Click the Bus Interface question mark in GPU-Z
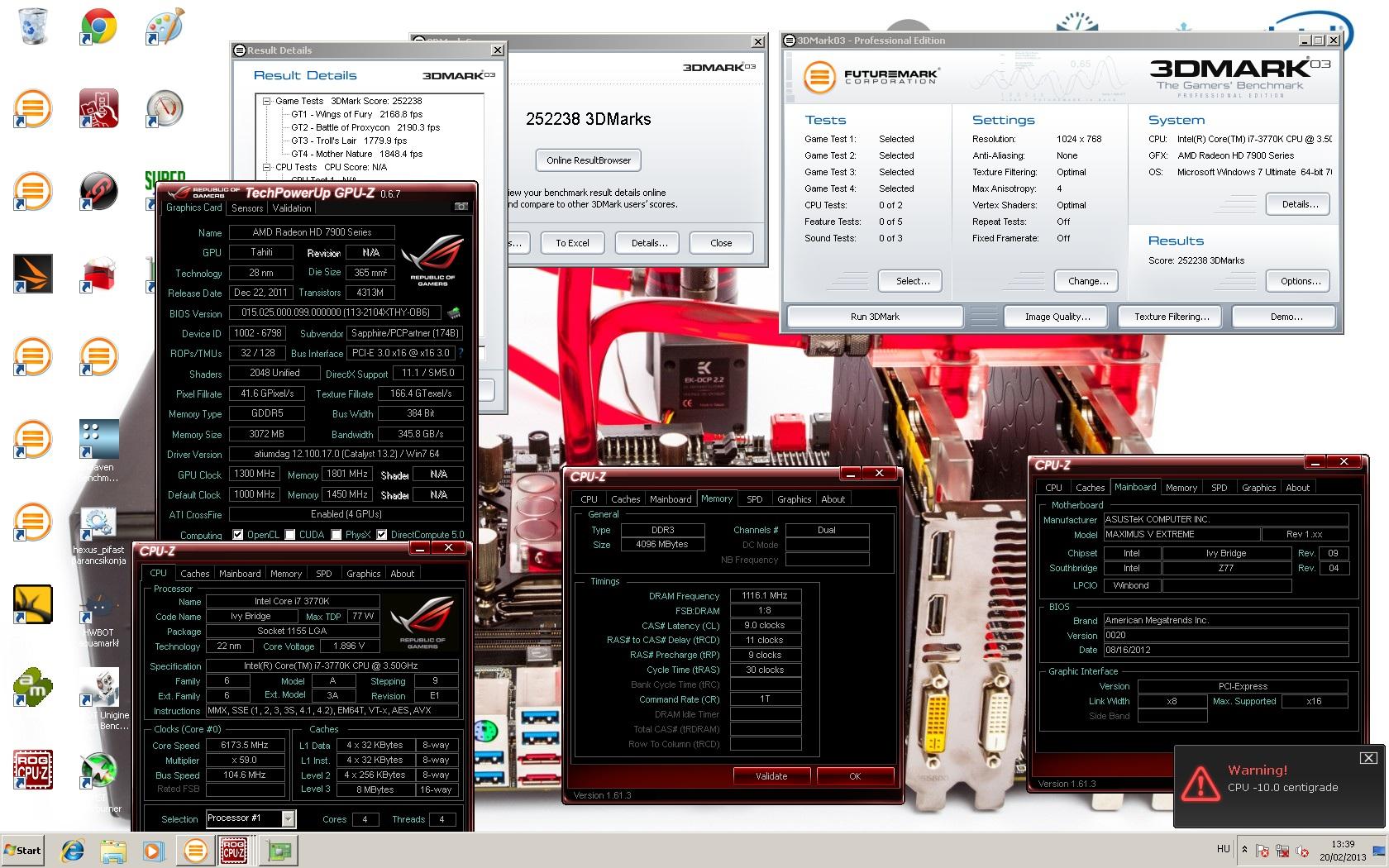 (x=461, y=353)
